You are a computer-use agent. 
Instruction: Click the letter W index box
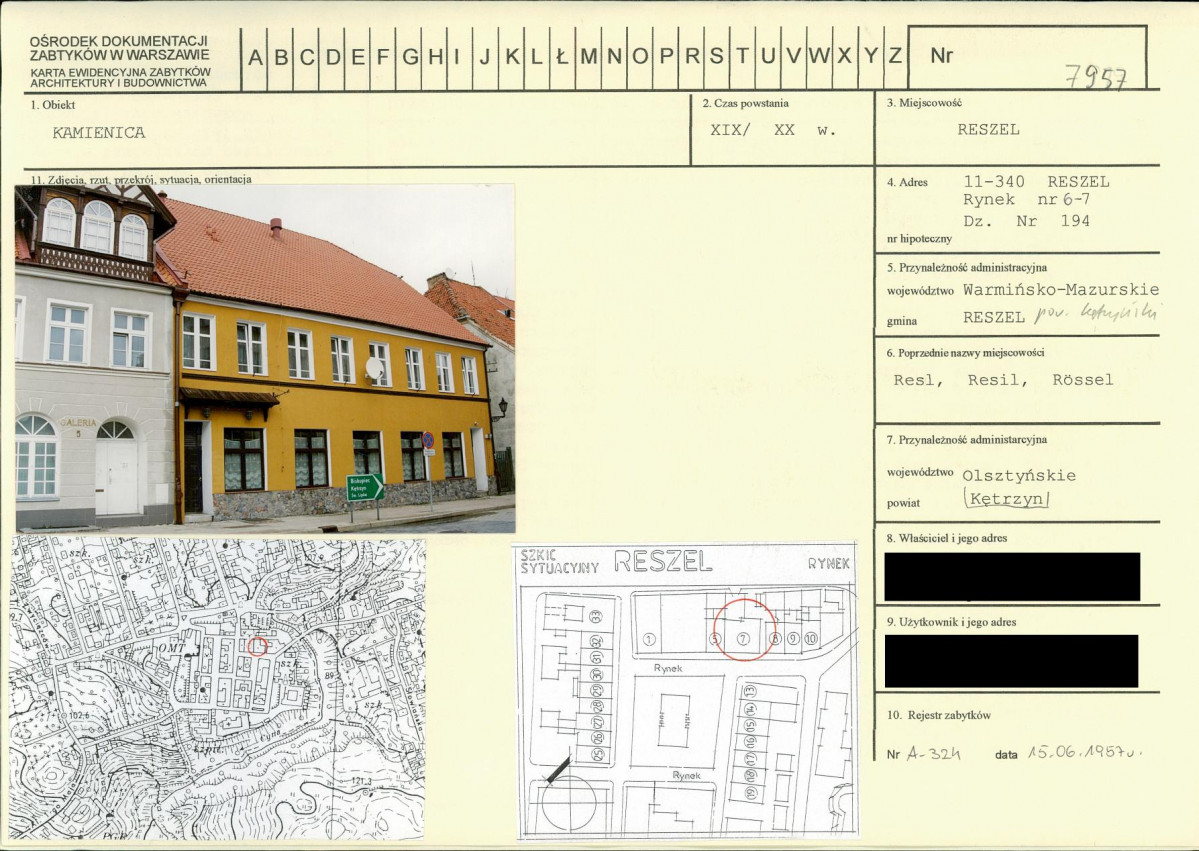pyautogui.click(x=820, y=57)
